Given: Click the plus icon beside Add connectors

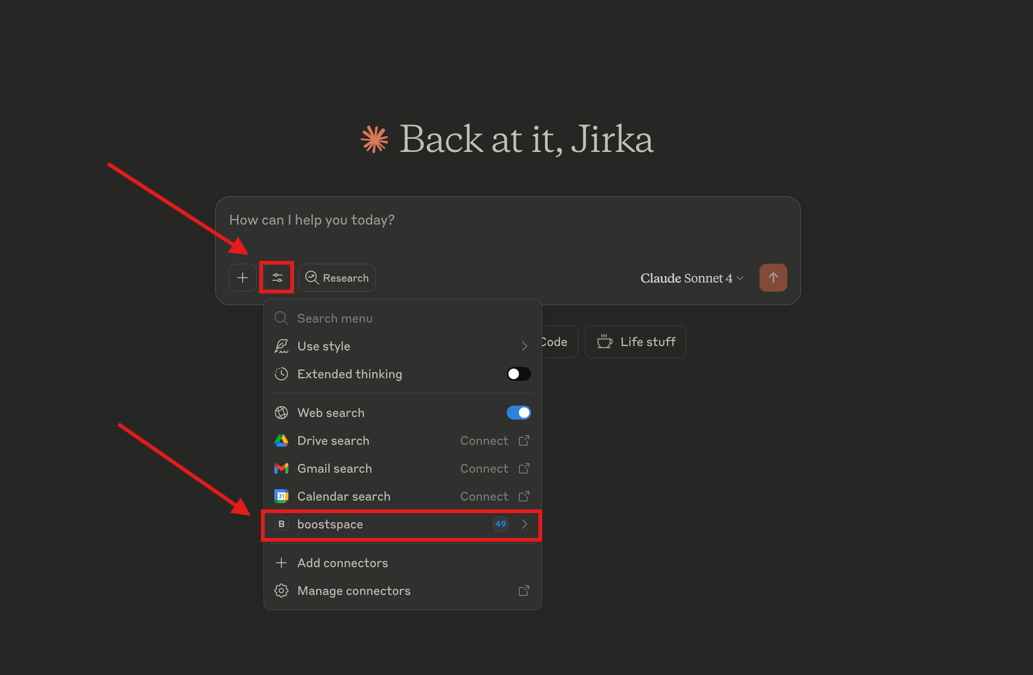Looking at the screenshot, I should pyautogui.click(x=281, y=563).
